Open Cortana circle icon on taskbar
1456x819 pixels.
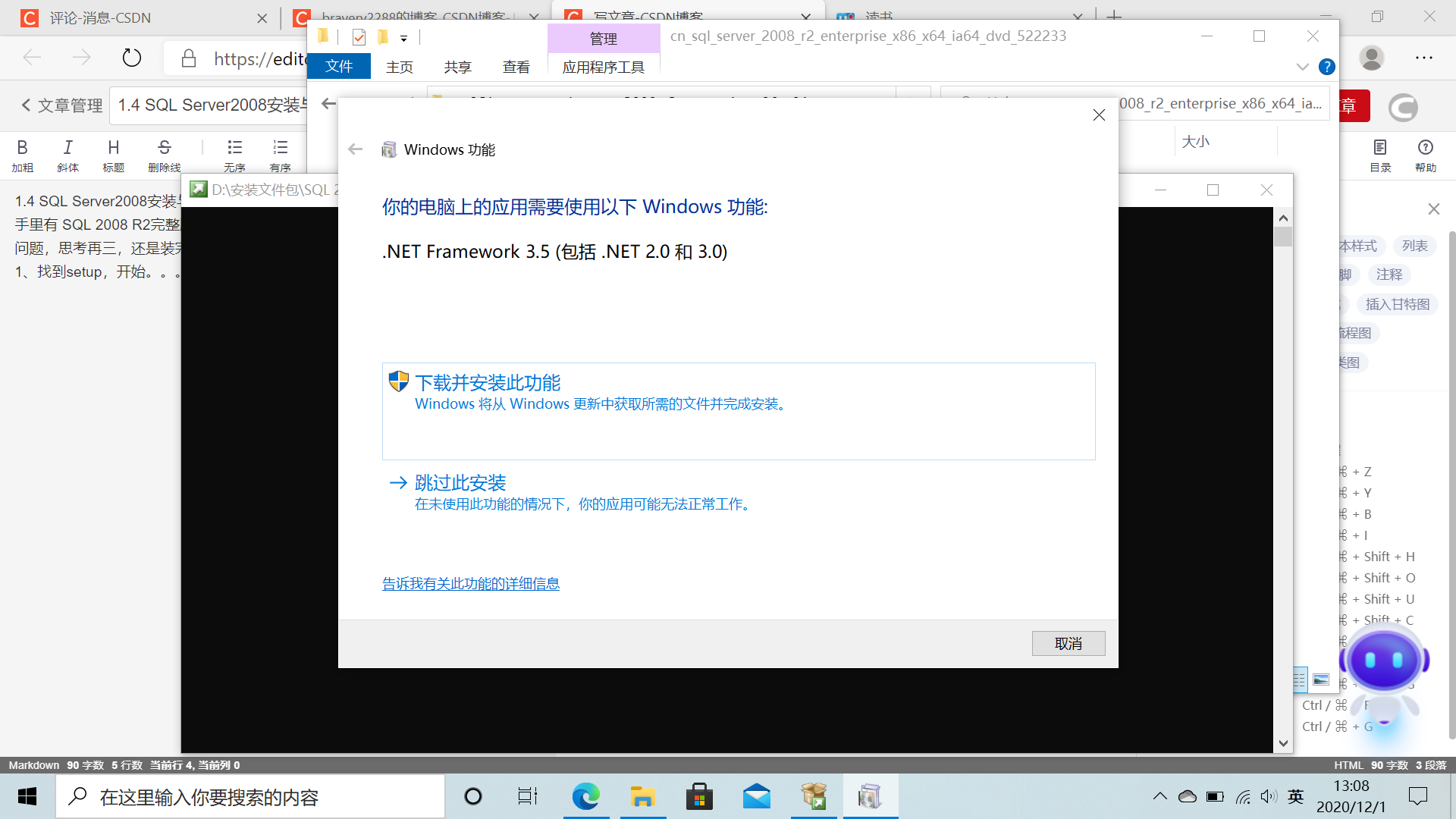(473, 796)
